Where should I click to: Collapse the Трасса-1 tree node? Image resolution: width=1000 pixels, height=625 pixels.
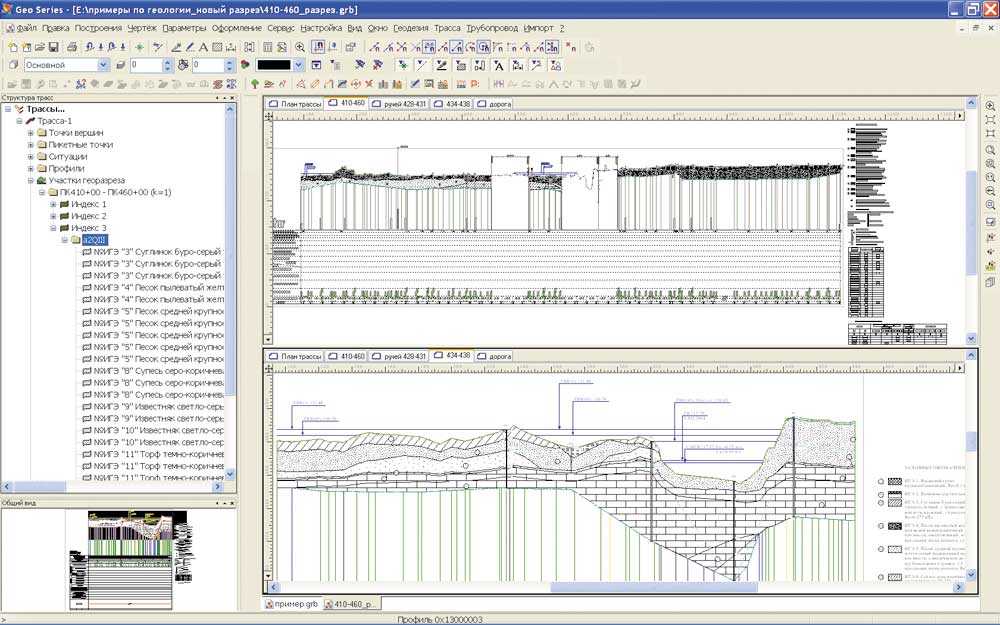coord(19,121)
